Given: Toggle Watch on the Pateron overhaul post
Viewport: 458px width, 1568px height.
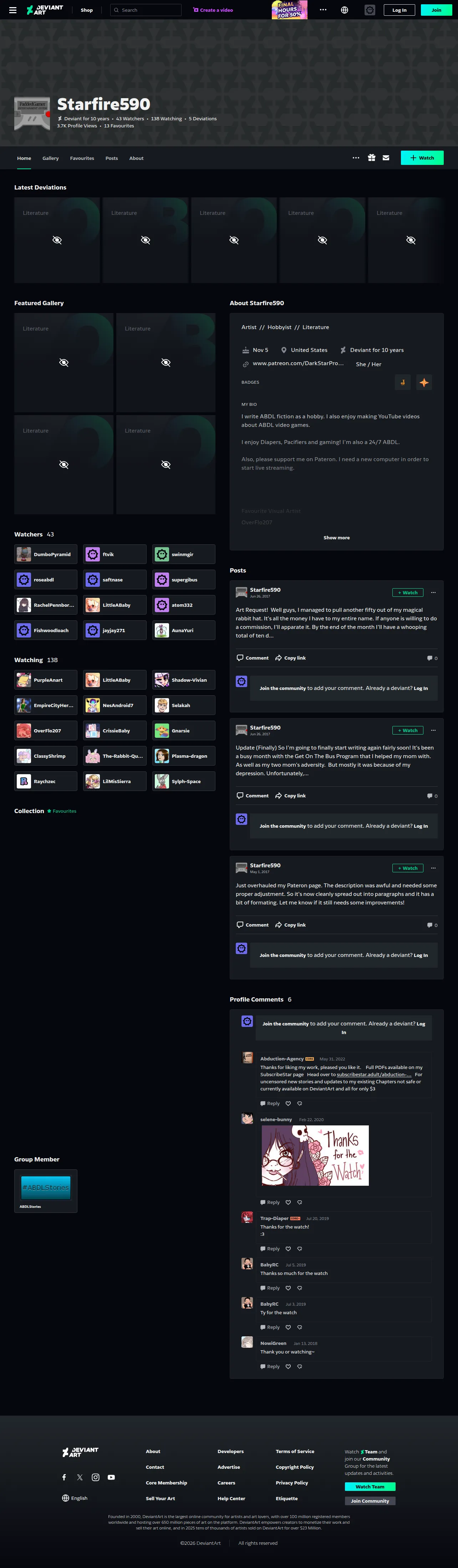Looking at the screenshot, I should coord(407,868).
